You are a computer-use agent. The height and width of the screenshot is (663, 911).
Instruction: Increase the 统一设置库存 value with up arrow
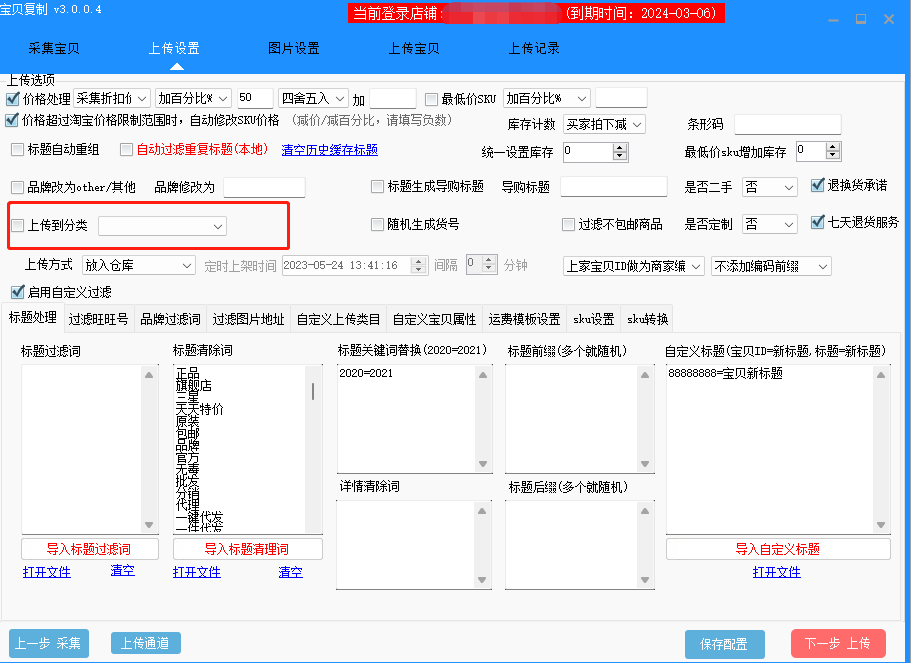point(620,148)
